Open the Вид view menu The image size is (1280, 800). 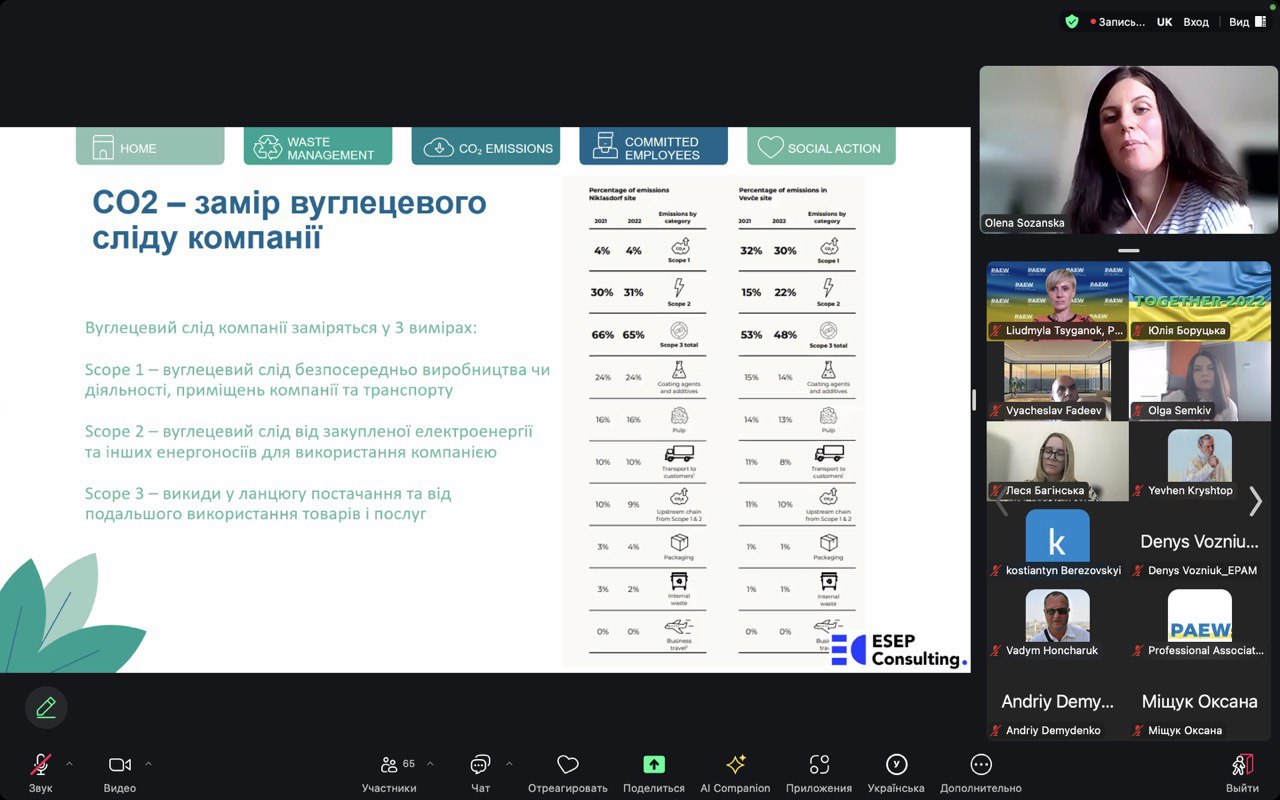(1241, 22)
